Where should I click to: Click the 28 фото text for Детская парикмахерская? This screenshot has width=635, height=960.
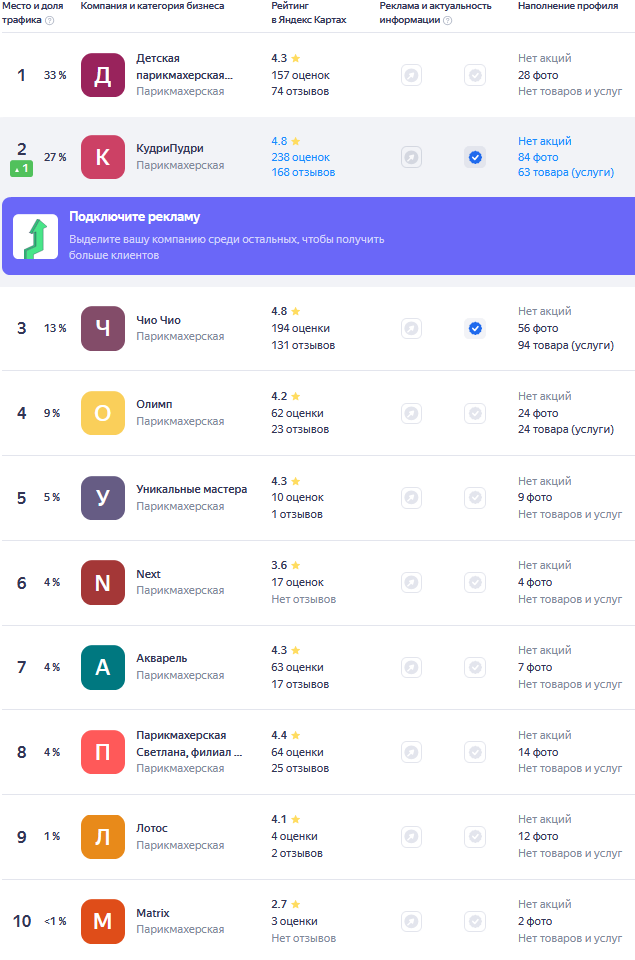click(538, 75)
